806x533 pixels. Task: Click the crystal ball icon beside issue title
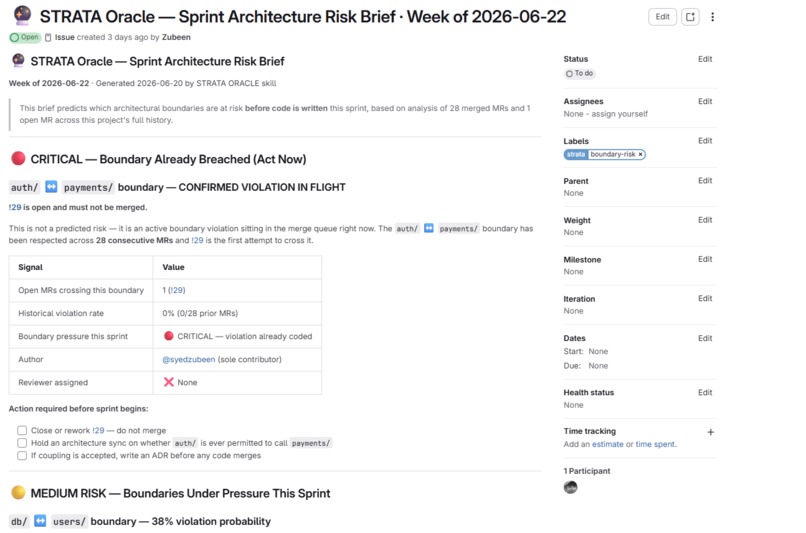pyautogui.click(x=22, y=15)
